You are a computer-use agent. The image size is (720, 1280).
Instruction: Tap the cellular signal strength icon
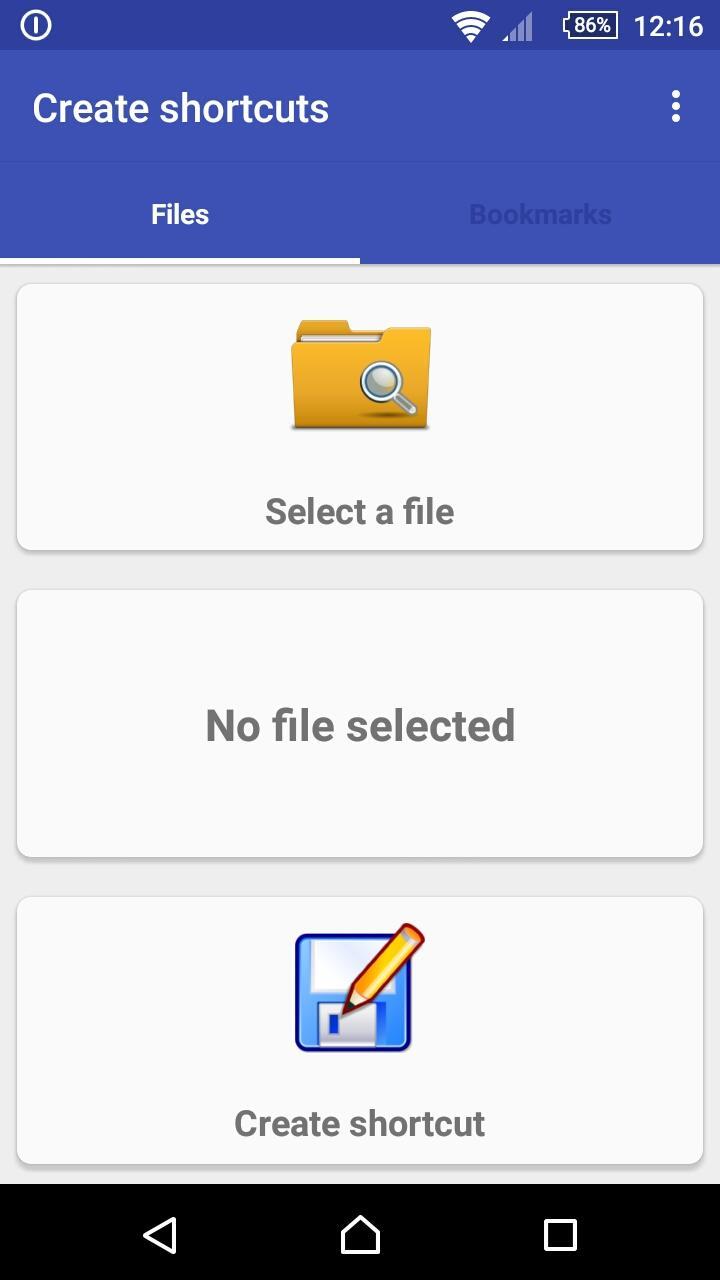518,26
